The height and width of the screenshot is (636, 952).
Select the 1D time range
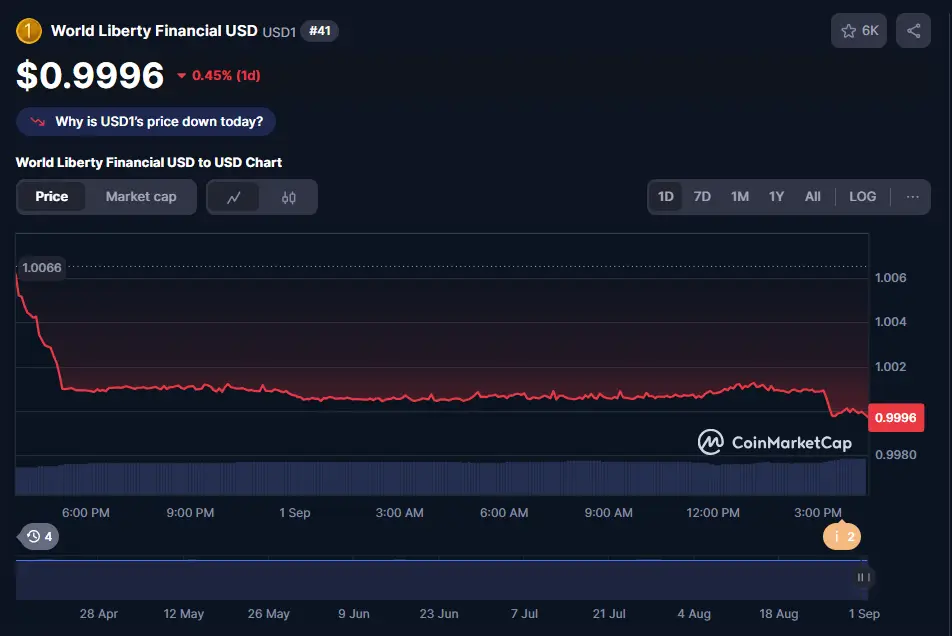point(666,196)
